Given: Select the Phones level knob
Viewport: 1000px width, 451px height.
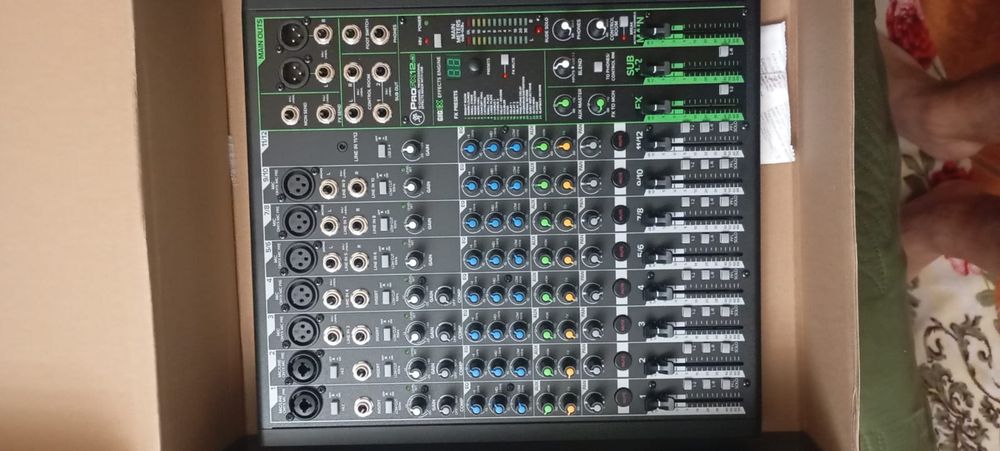Looking at the screenshot, I should coord(562,29).
